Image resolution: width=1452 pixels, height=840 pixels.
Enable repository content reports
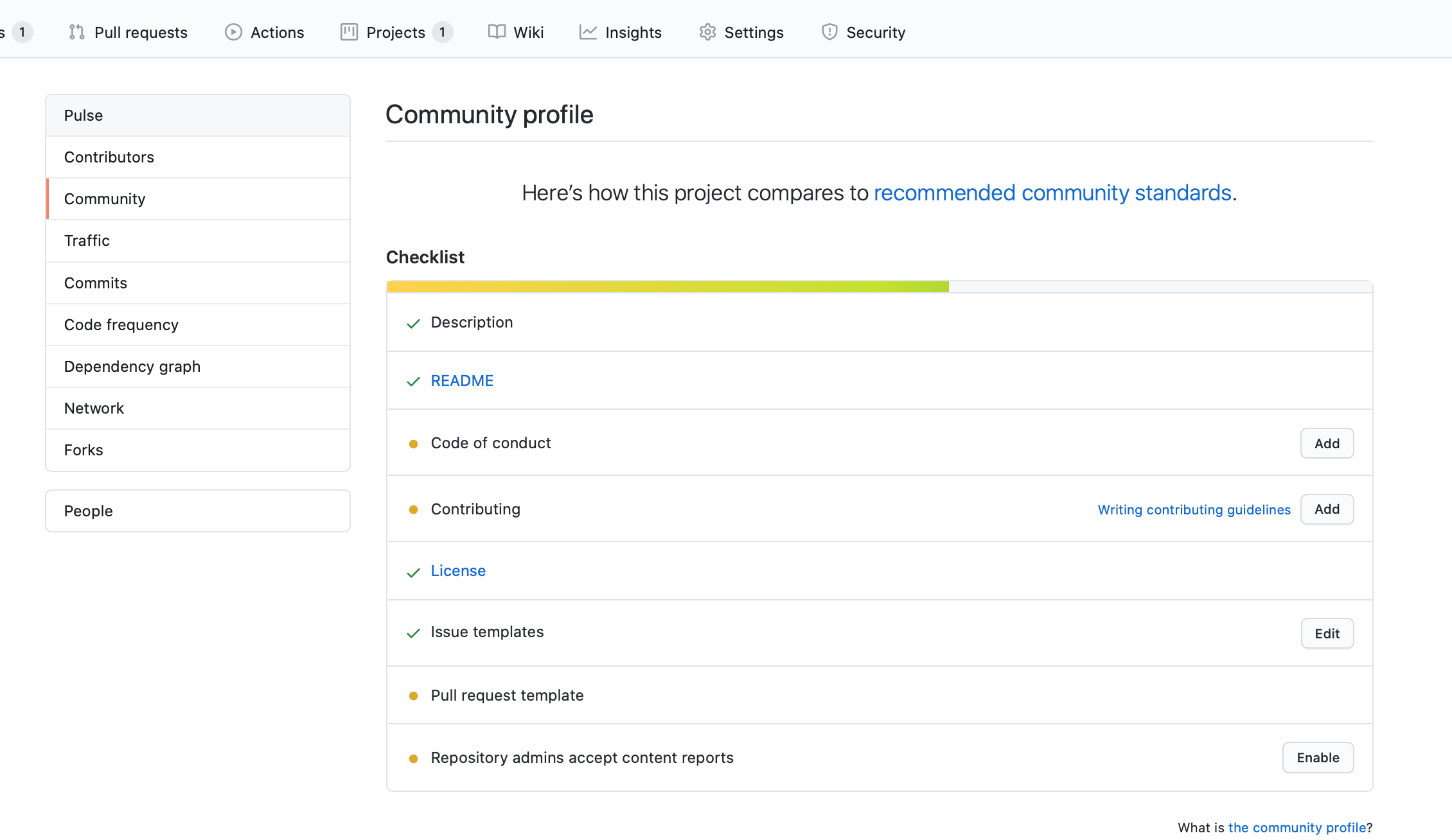tap(1318, 758)
